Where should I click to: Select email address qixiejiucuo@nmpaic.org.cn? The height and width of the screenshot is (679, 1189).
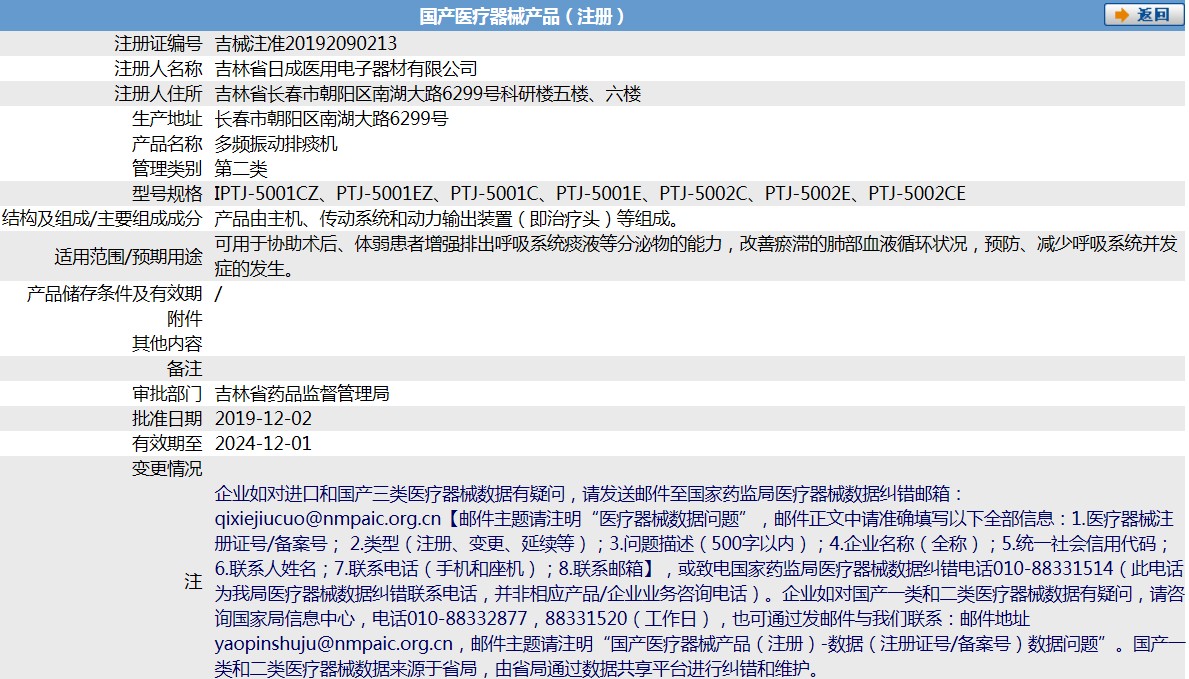[x=328, y=519]
